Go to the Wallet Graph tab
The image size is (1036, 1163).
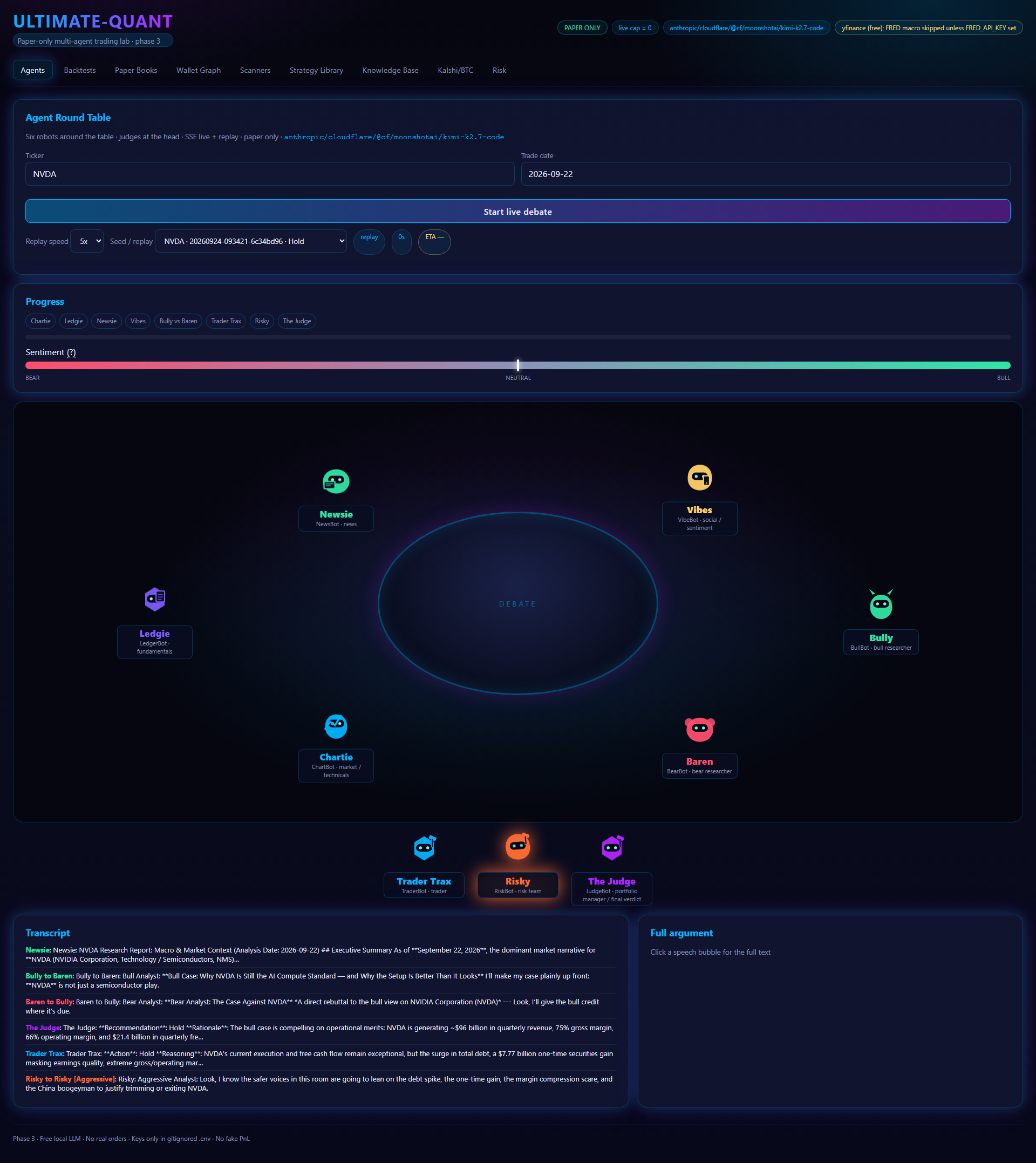198,70
